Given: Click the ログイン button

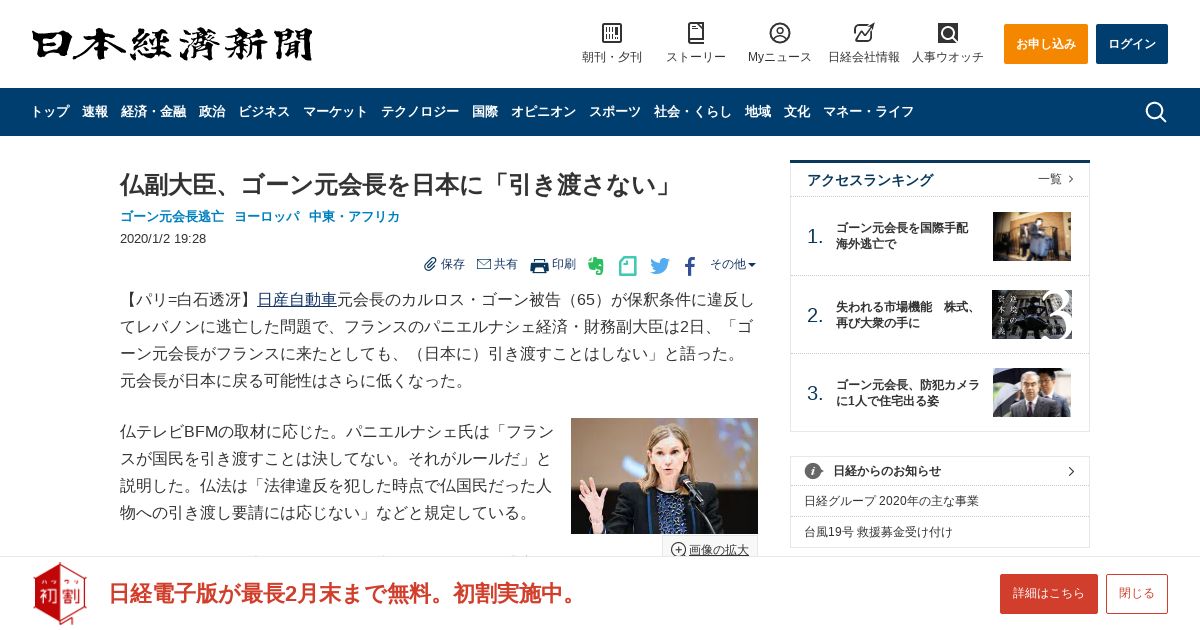Looking at the screenshot, I should (x=1132, y=44).
